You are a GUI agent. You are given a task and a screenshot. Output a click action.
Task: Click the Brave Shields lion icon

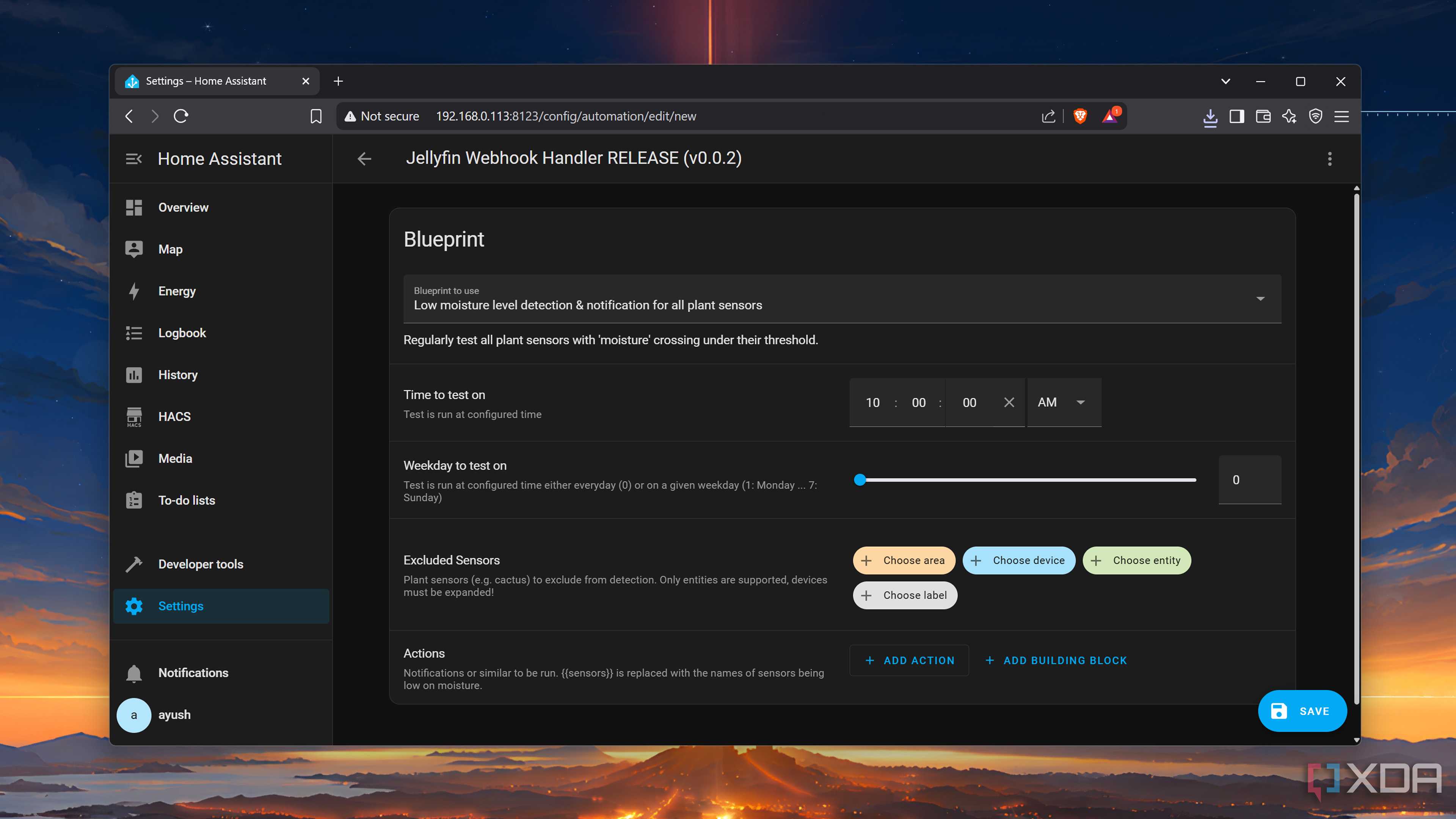[x=1080, y=116]
